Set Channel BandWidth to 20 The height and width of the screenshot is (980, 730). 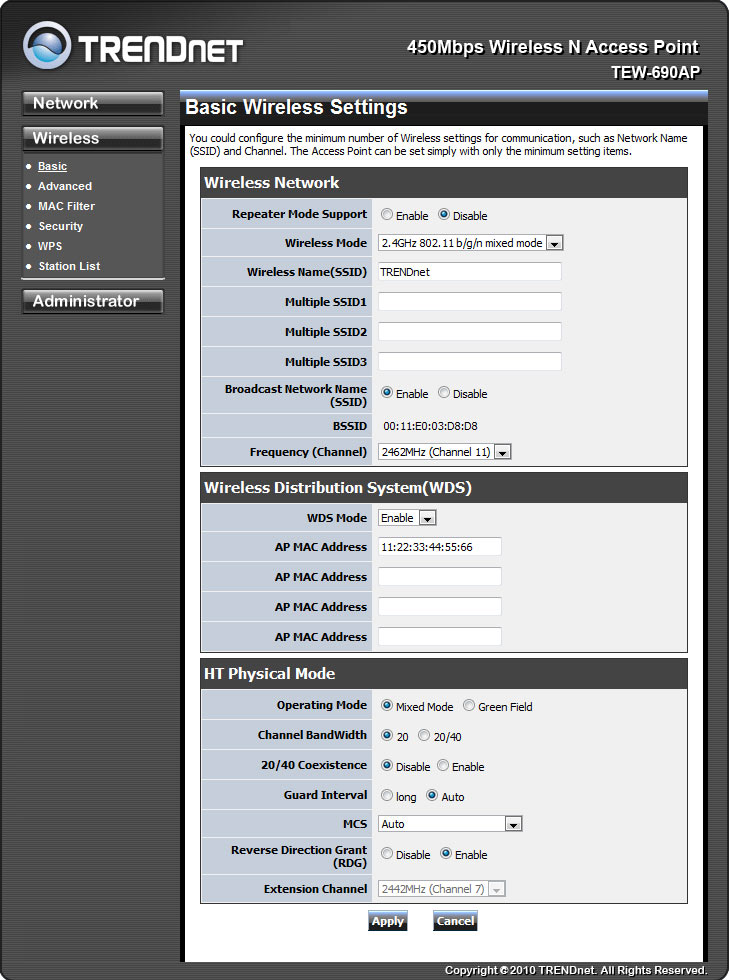(x=387, y=736)
